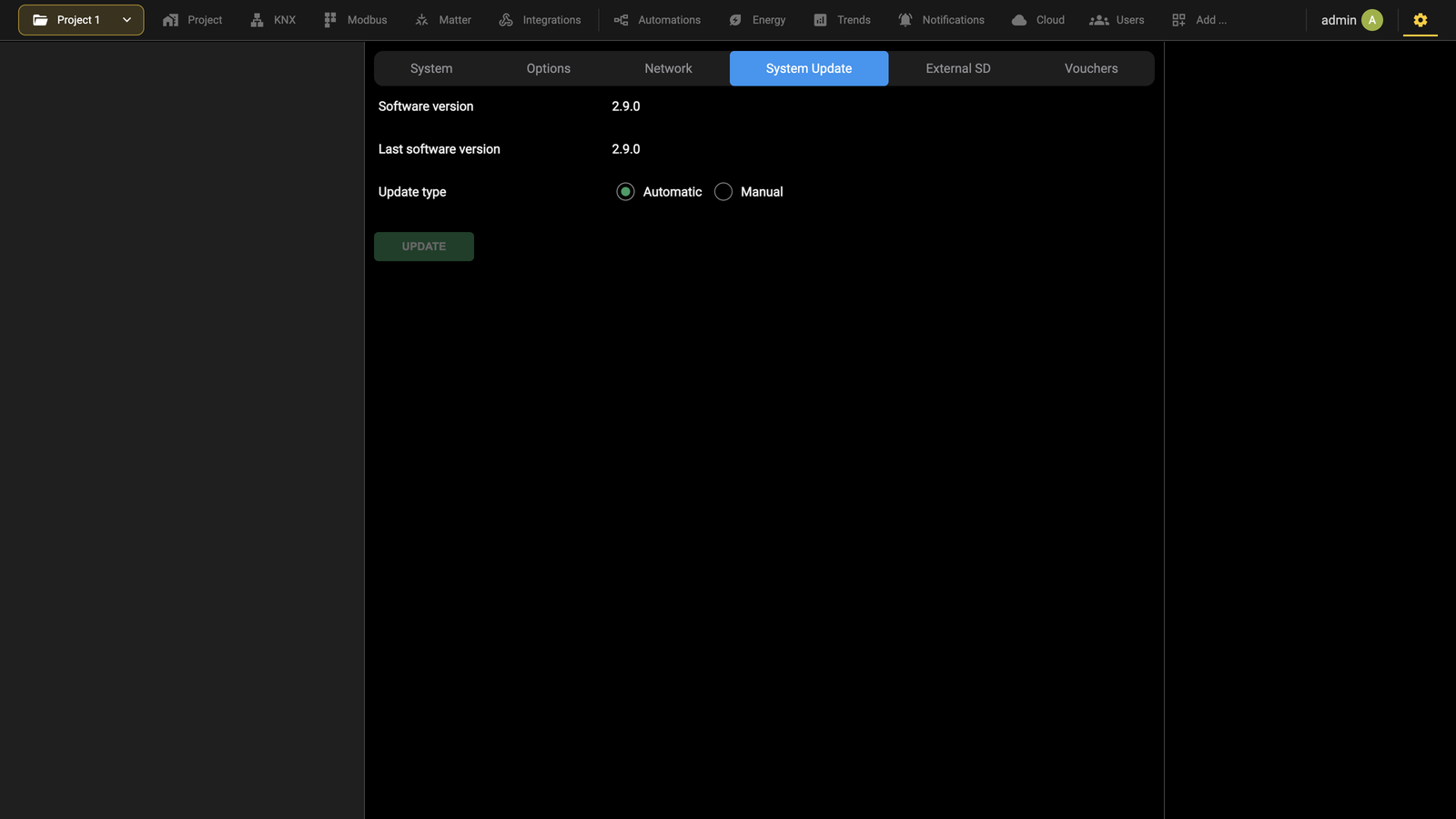Image resolution: width=1456 pixels, height=819 pixels.
Task: Click the admin avatar circle
Action: (x=1372, y=20)
